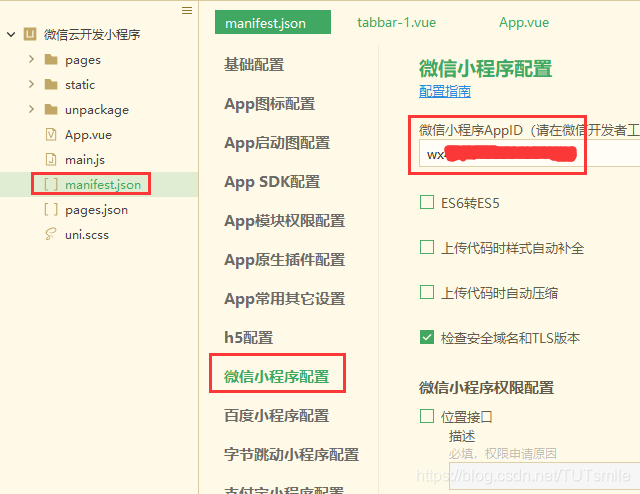Open the App模块权限配置 section
This screenshot has height=494, width=640.
tap(285, 221)
